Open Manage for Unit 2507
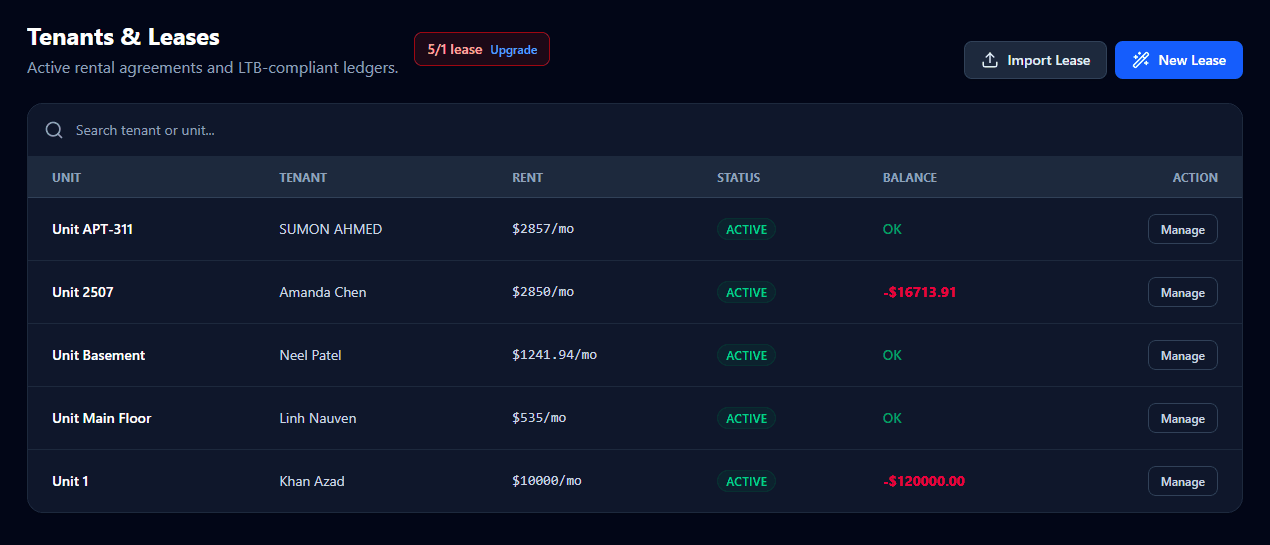 coord(1182,293)
